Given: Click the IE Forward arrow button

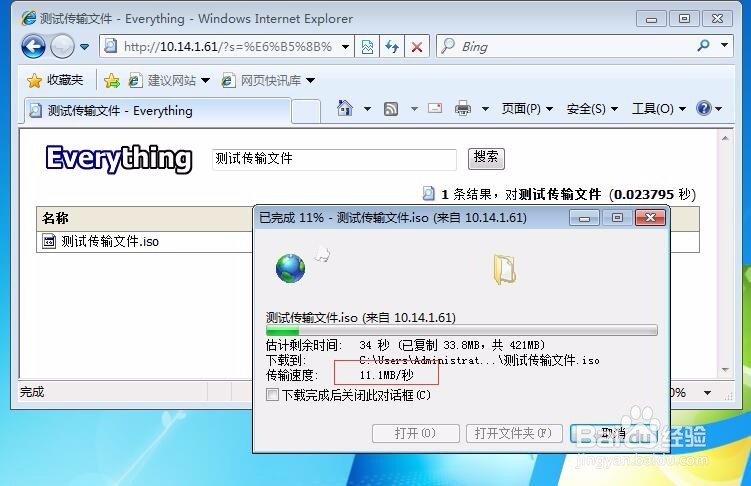Looking at the screenshot, I should 62,47.
